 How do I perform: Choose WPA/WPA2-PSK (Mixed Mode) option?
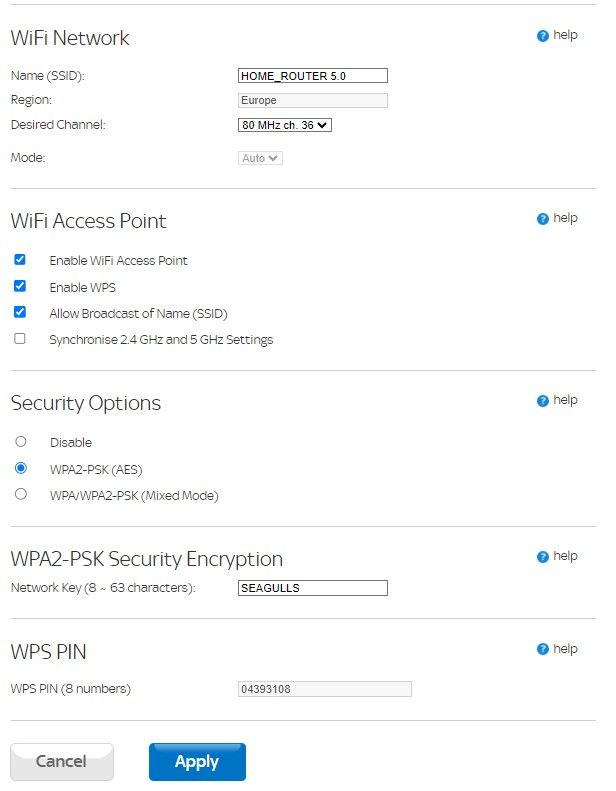coord(21,494)
